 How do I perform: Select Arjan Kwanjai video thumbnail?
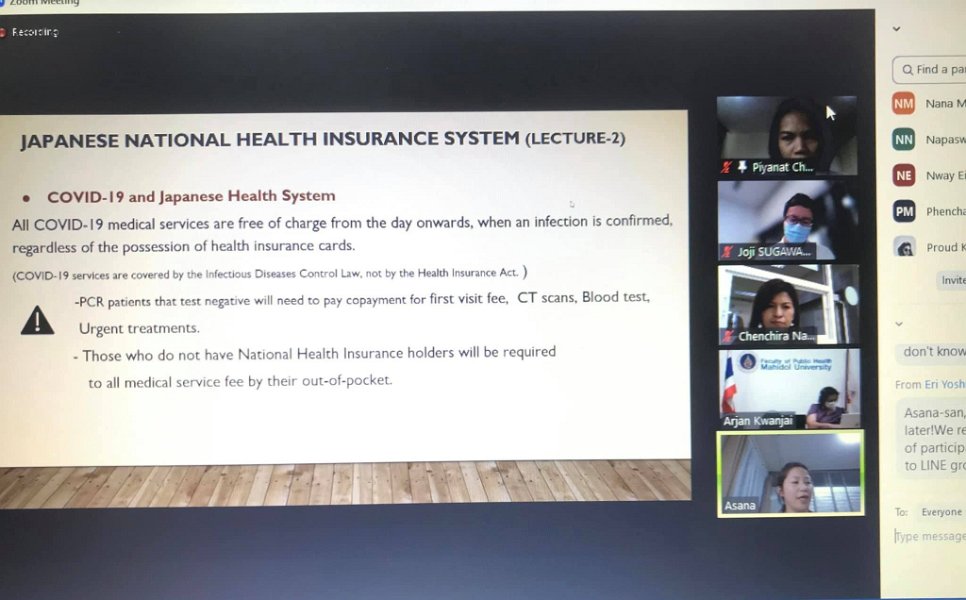pos(790,389)
